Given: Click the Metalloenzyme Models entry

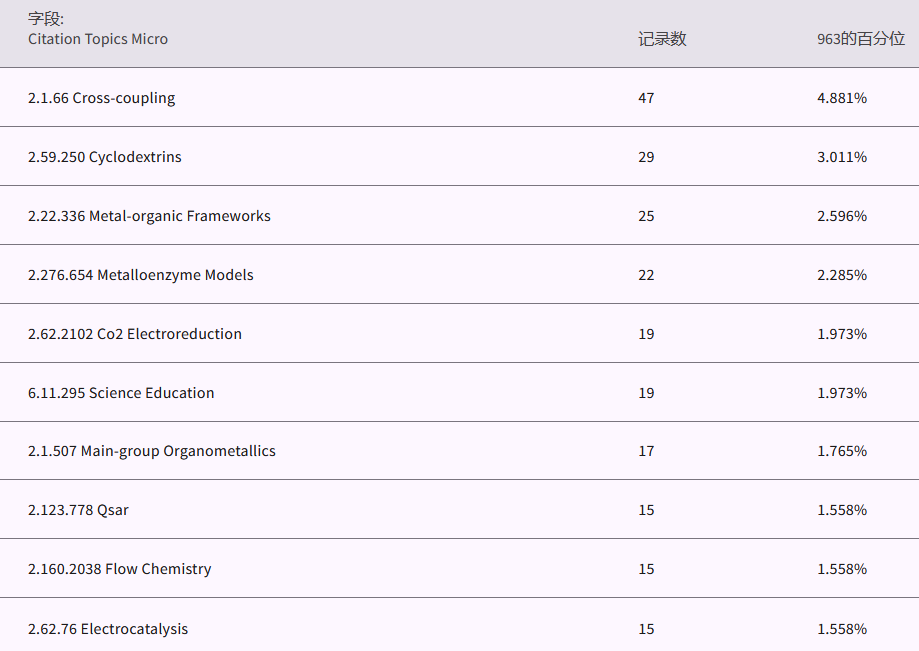Looking at the screenshot, I should (141, 275).
